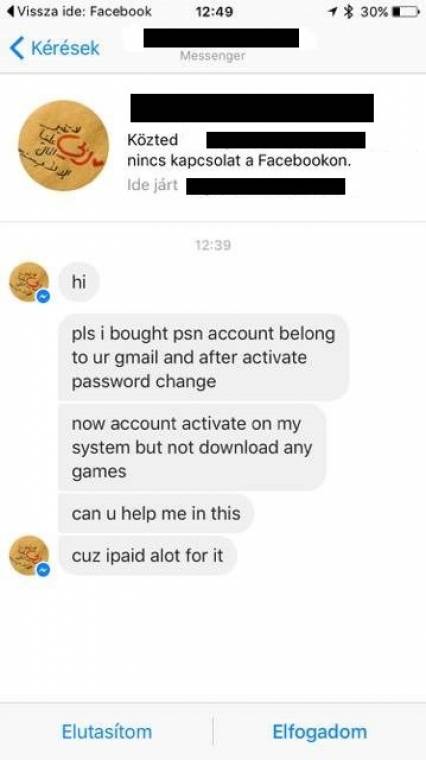426x760 pixels.
Task: Select 'now account activate' message bubble
Action: coord(192,447)
